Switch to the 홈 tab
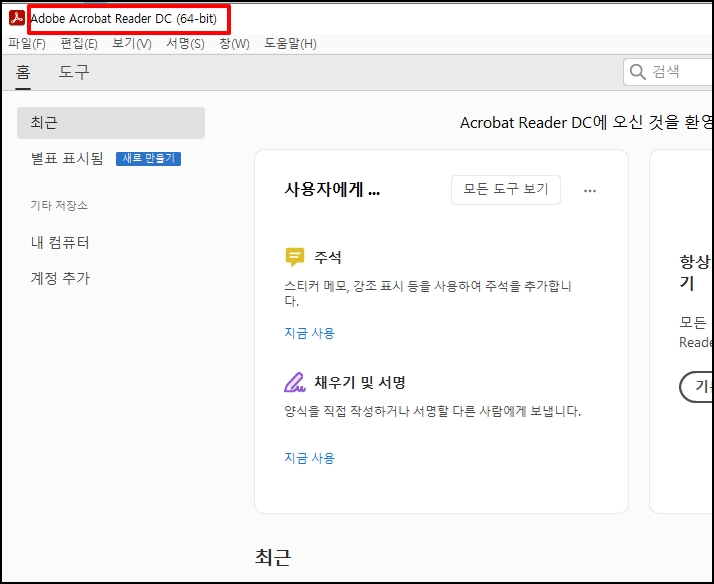The image size is (714, 584). coord(23,72)
